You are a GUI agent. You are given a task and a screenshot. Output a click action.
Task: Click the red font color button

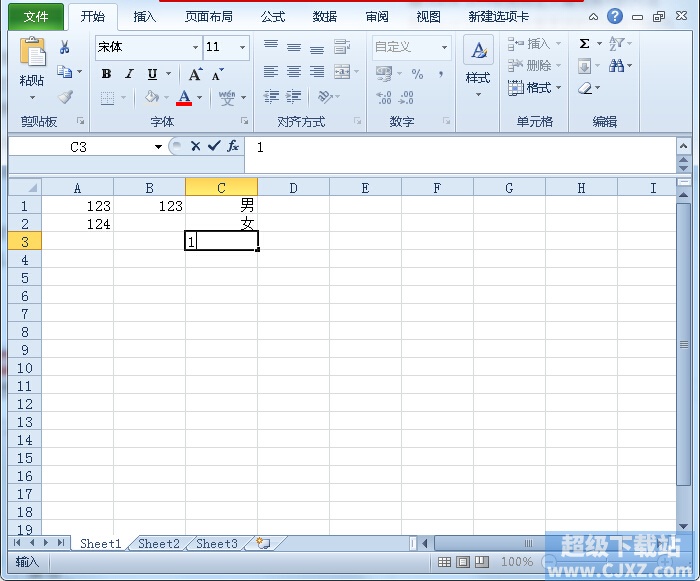(x=184, y=98)
